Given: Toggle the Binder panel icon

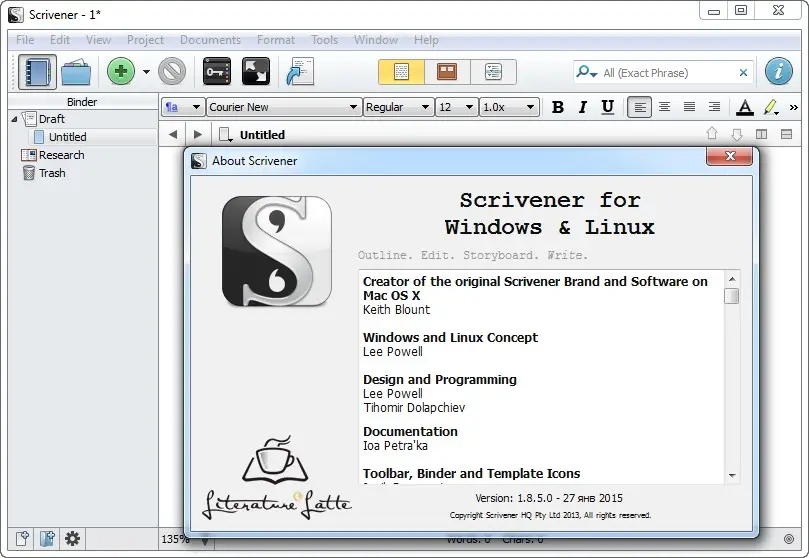Looking at the screenshot, I should [x=37, y=72].
